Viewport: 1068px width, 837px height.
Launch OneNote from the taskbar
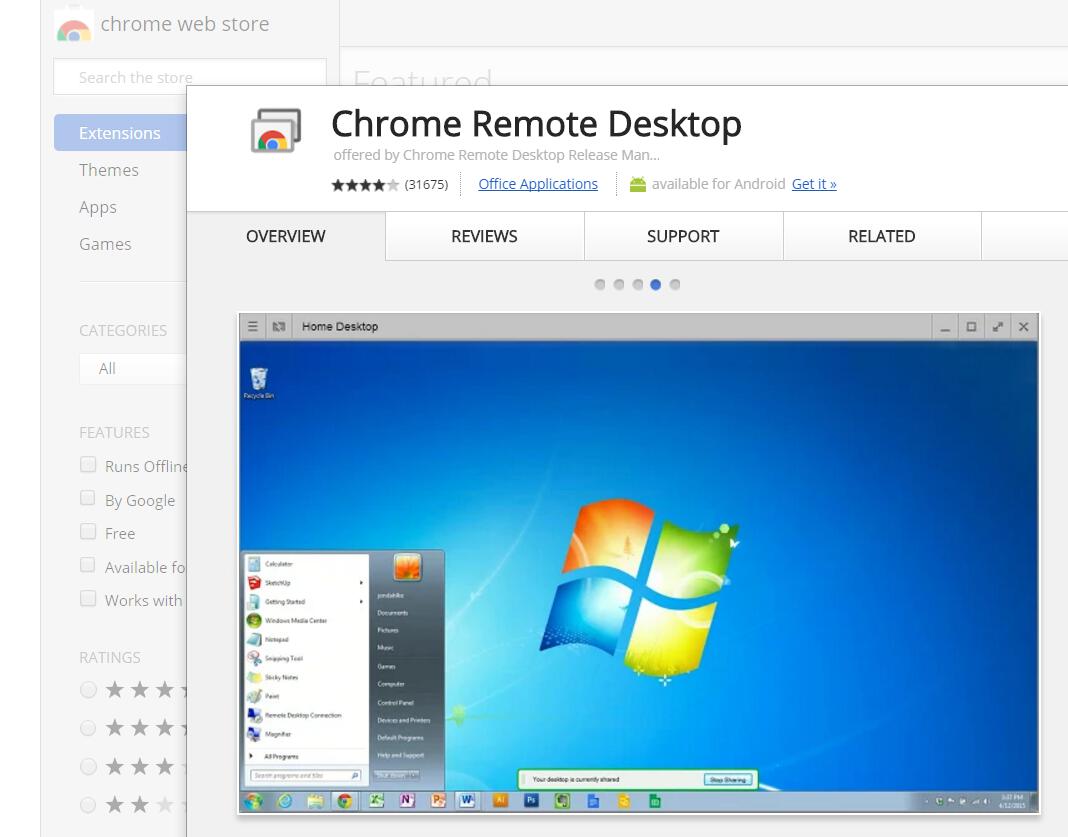coord(407,801)
